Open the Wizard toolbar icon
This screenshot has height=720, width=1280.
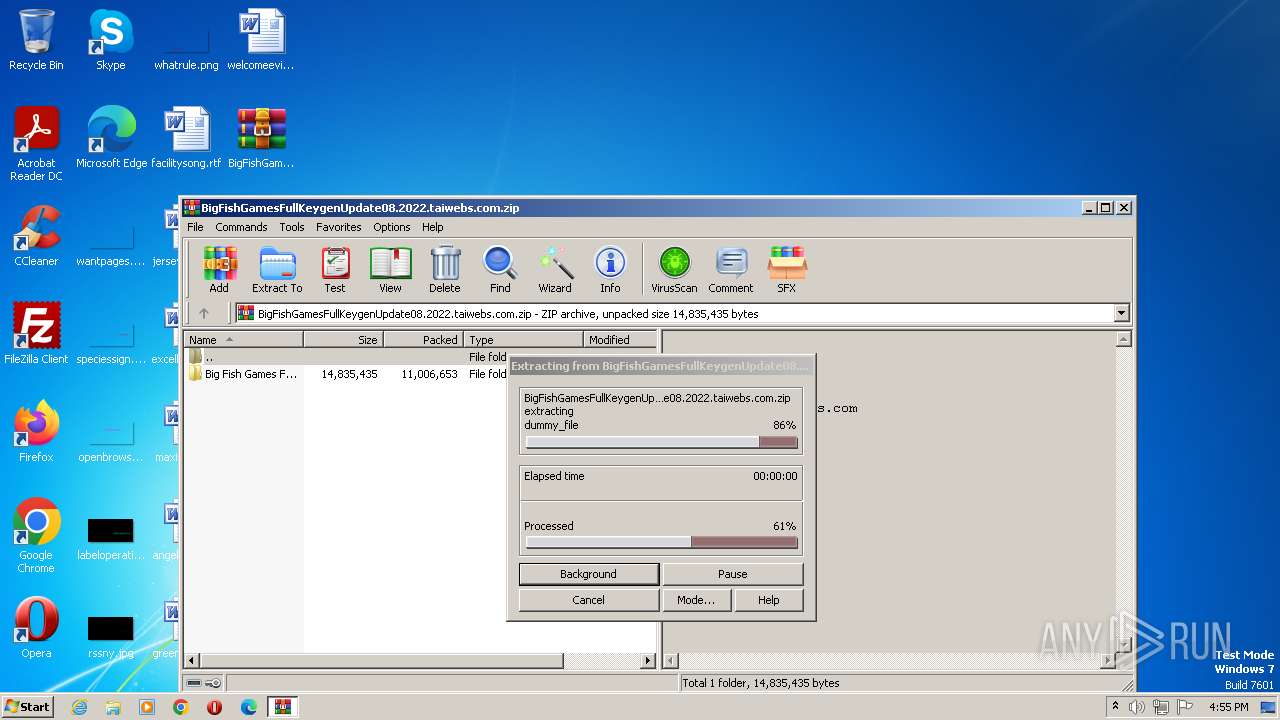pyautogui.click(x=555, y=270)
